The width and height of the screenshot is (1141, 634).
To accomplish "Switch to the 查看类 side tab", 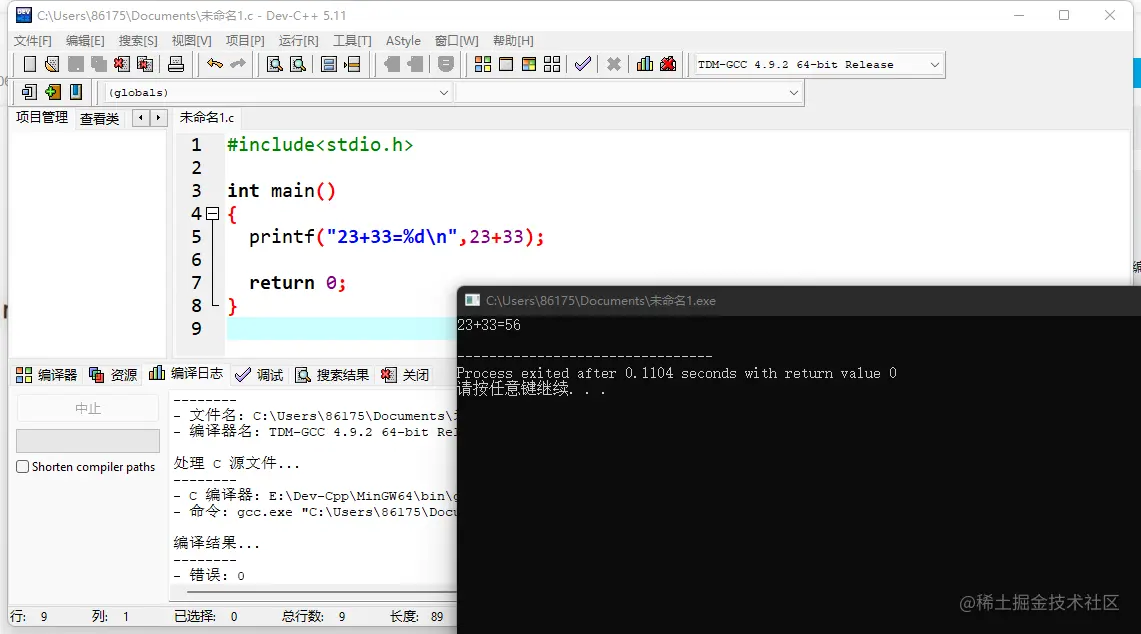I will click(100, 119).
